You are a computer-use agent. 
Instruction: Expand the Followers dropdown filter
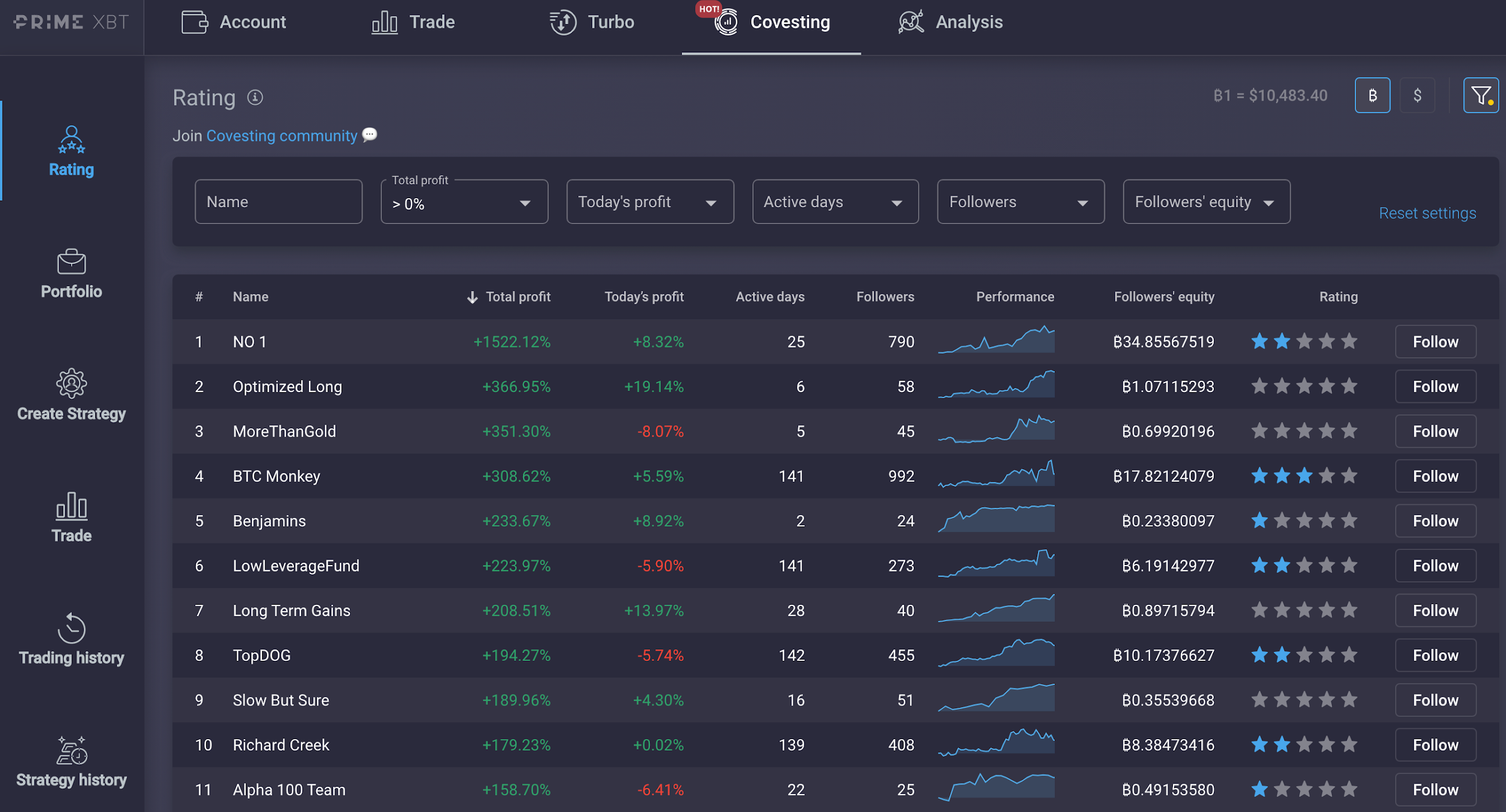(1019, 201)
